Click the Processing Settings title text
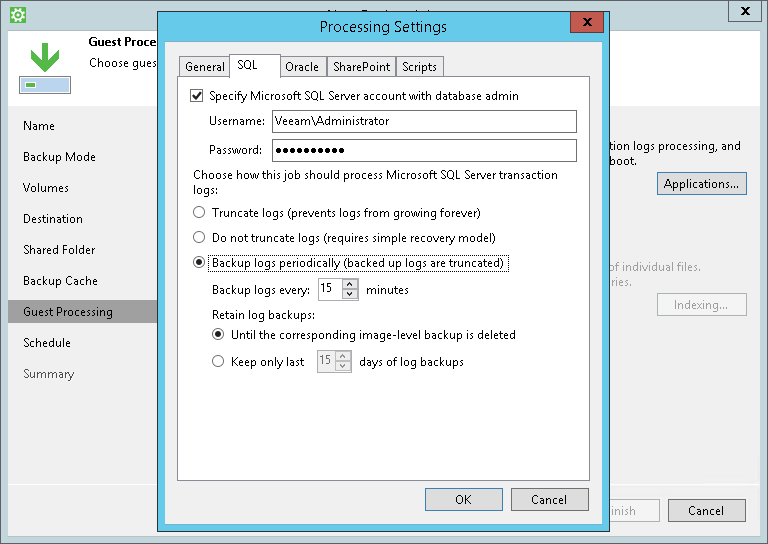768x544 pixels. 383,26
